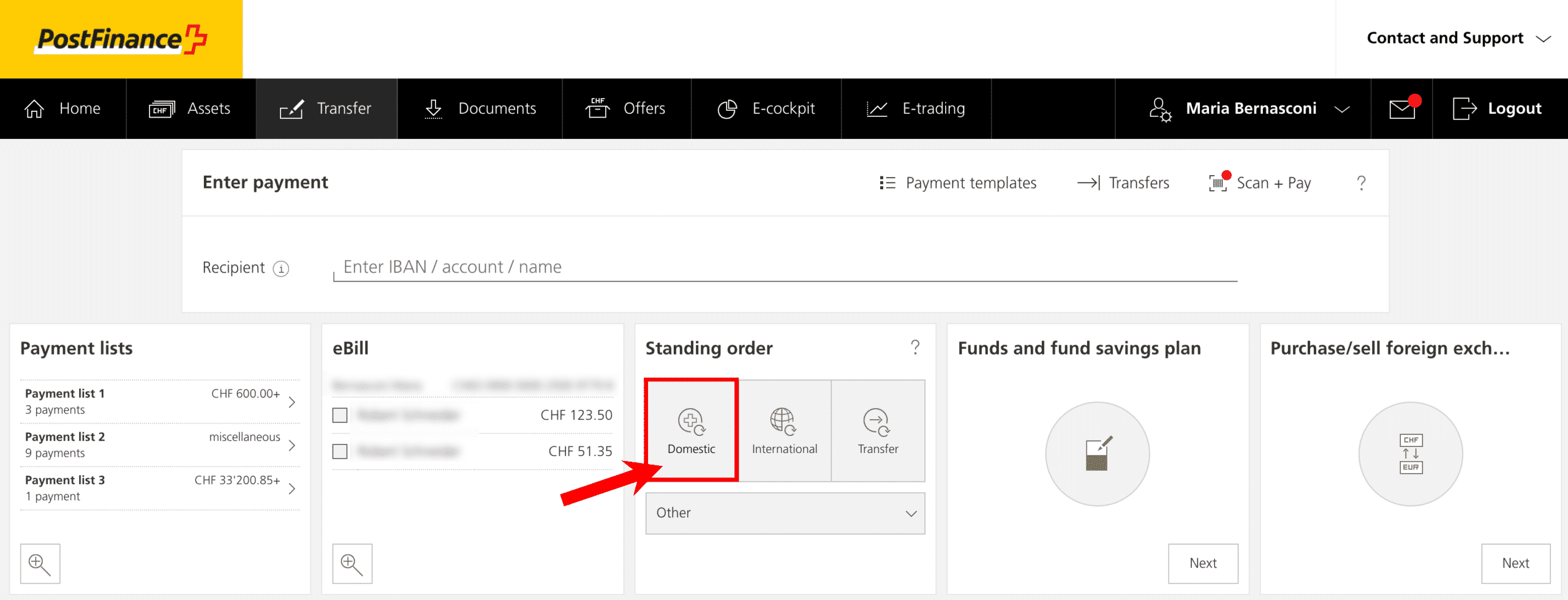Click the Assets CHF banknote icon
The height and width of the screenshot is (600, 1568).
pos(162,109)
